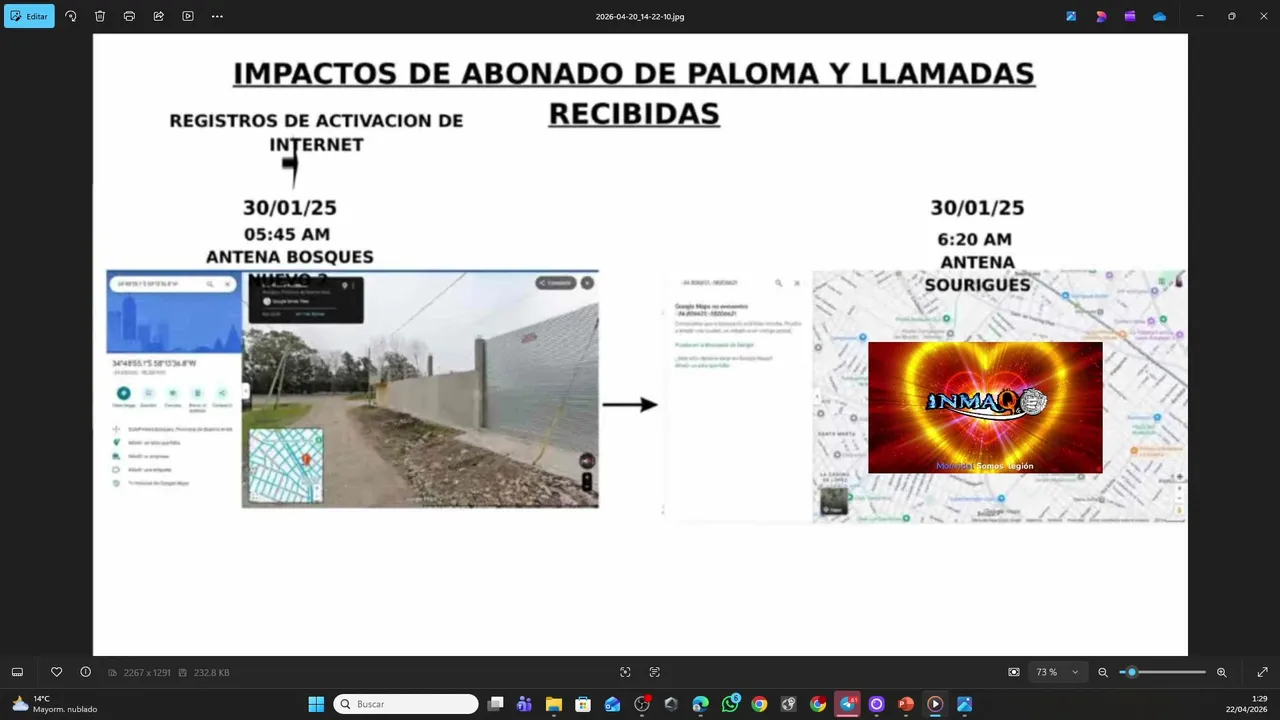The height and width of the screenshot is (720, 1280).
Task: Start the slideshow icon
Action: pyautogui.click(x=187, y=16)
